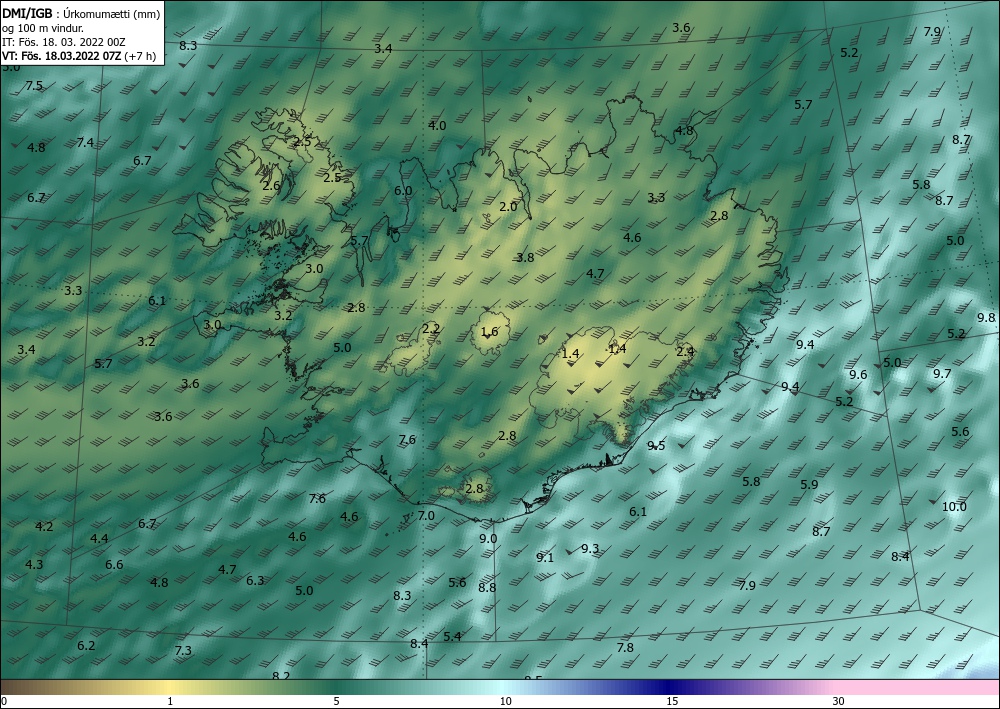
Task: Click the legend tick label '5'
Action: pyautogui.click(x=336, y=701)
